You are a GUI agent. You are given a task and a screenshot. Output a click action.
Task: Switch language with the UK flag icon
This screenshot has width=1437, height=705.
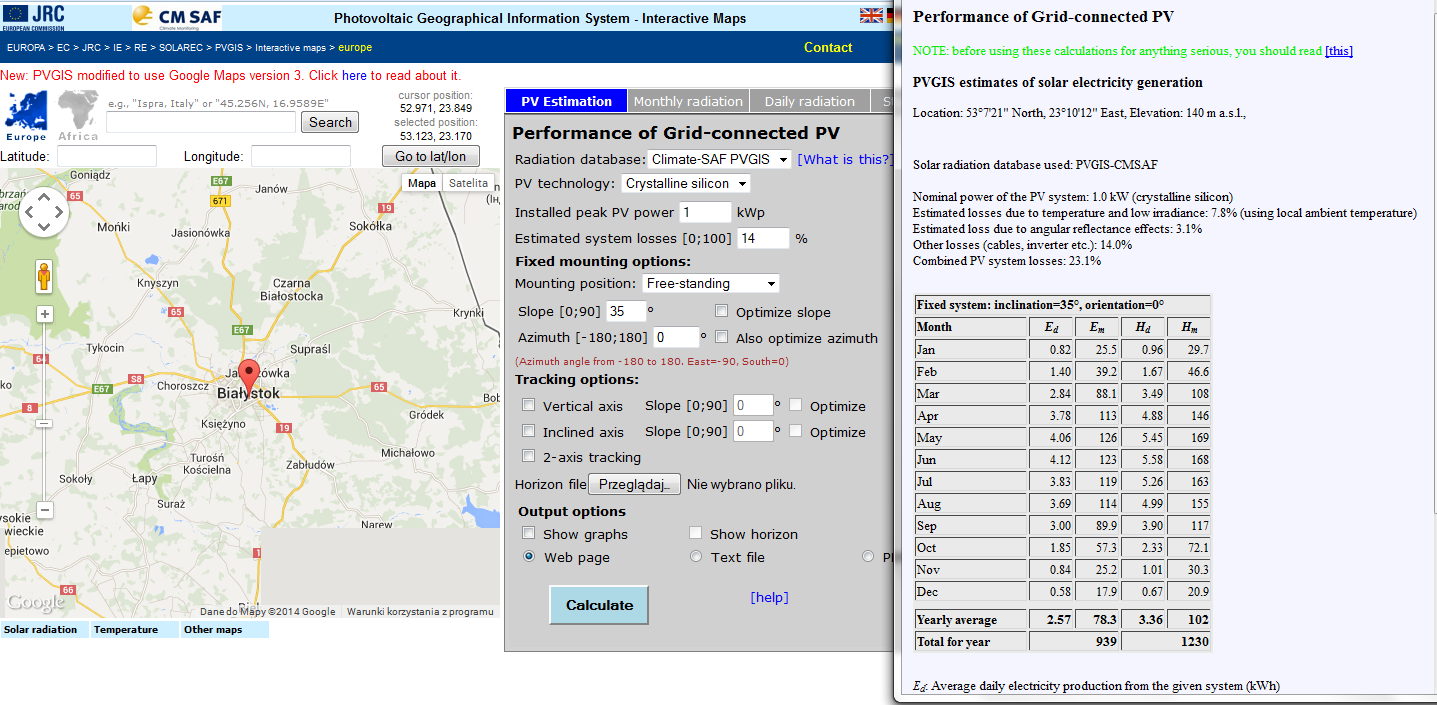[x=871, y=15]
